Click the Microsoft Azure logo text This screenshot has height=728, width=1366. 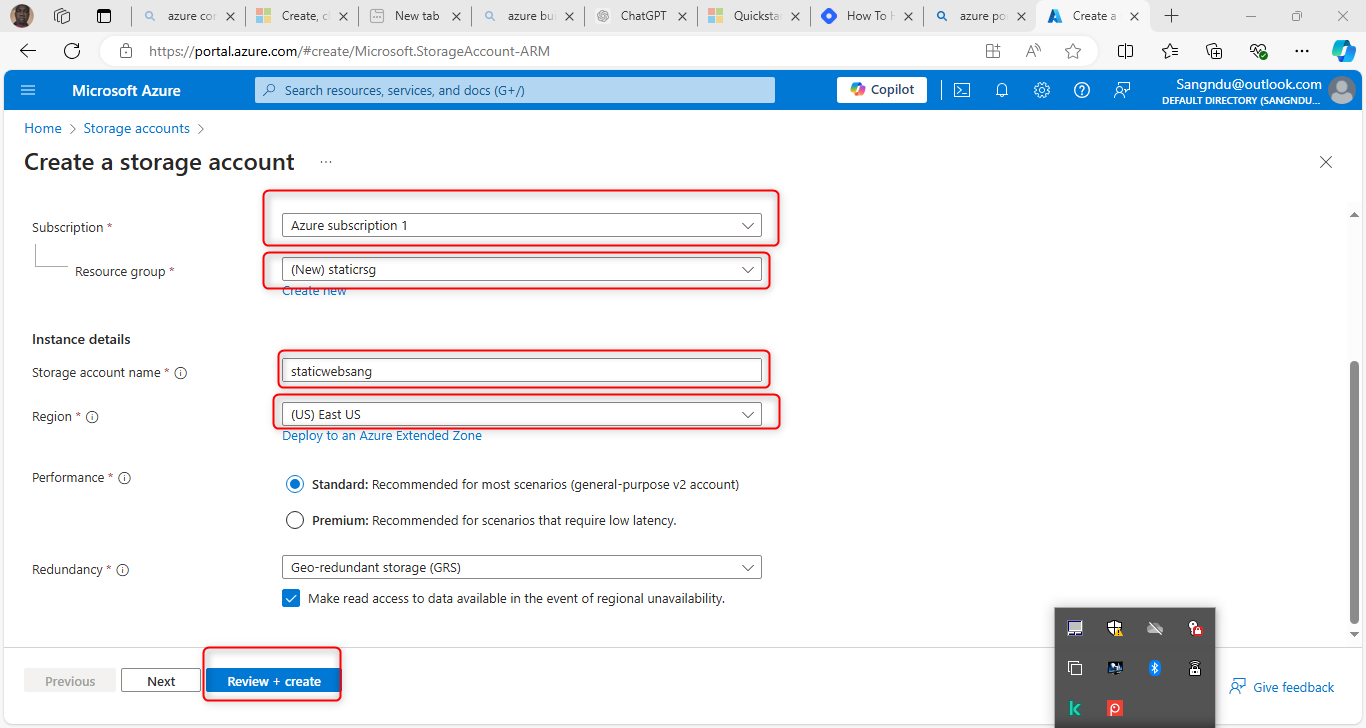click(126, 90)
